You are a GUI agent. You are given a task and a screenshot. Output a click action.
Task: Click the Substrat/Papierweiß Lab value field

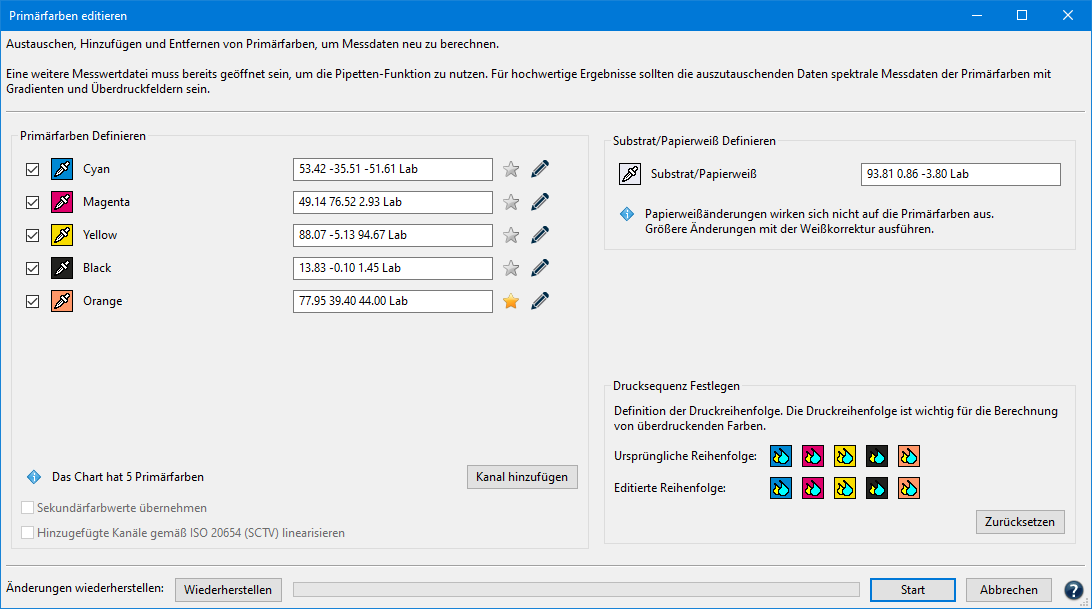coord(959,174)
